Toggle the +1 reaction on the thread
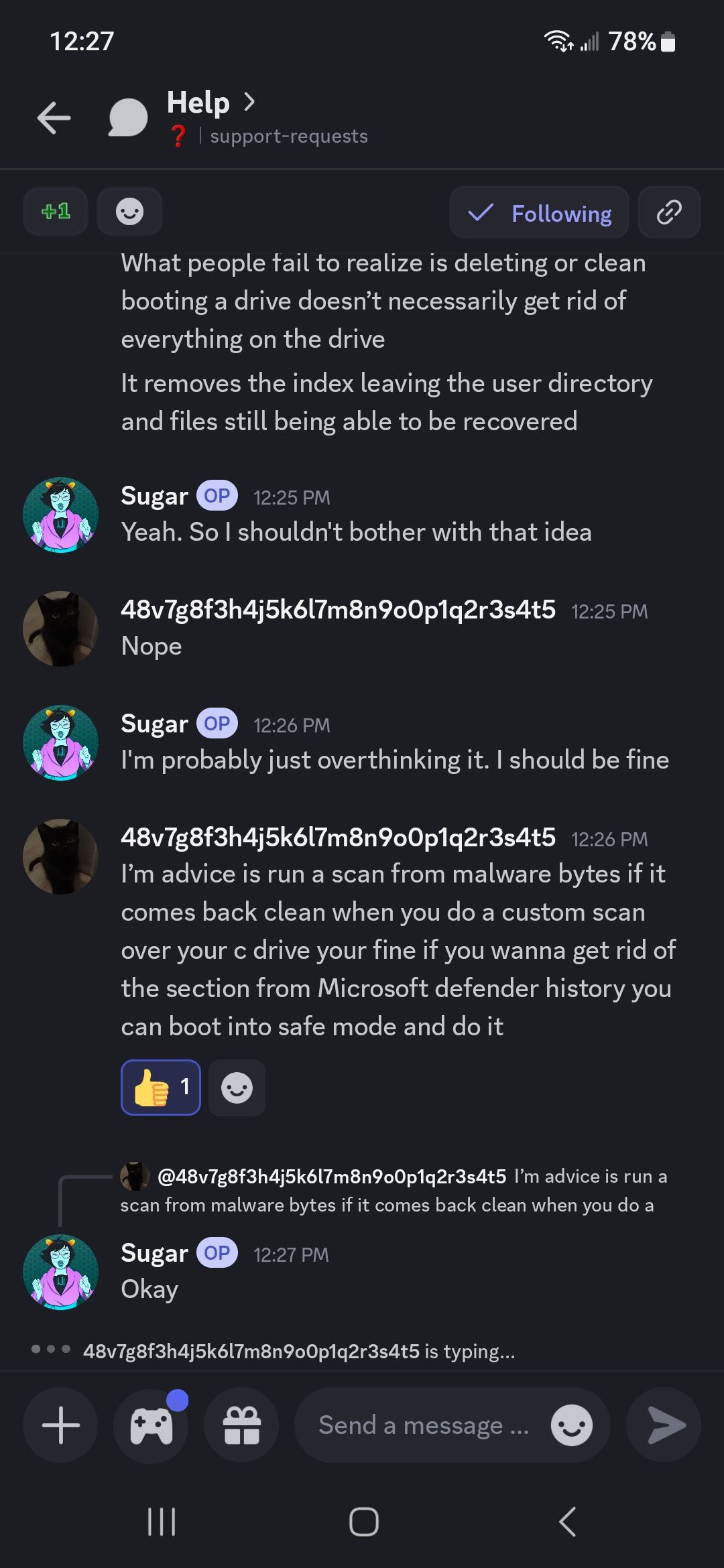Screen dimensions: 724x1568 click(56, 212)
